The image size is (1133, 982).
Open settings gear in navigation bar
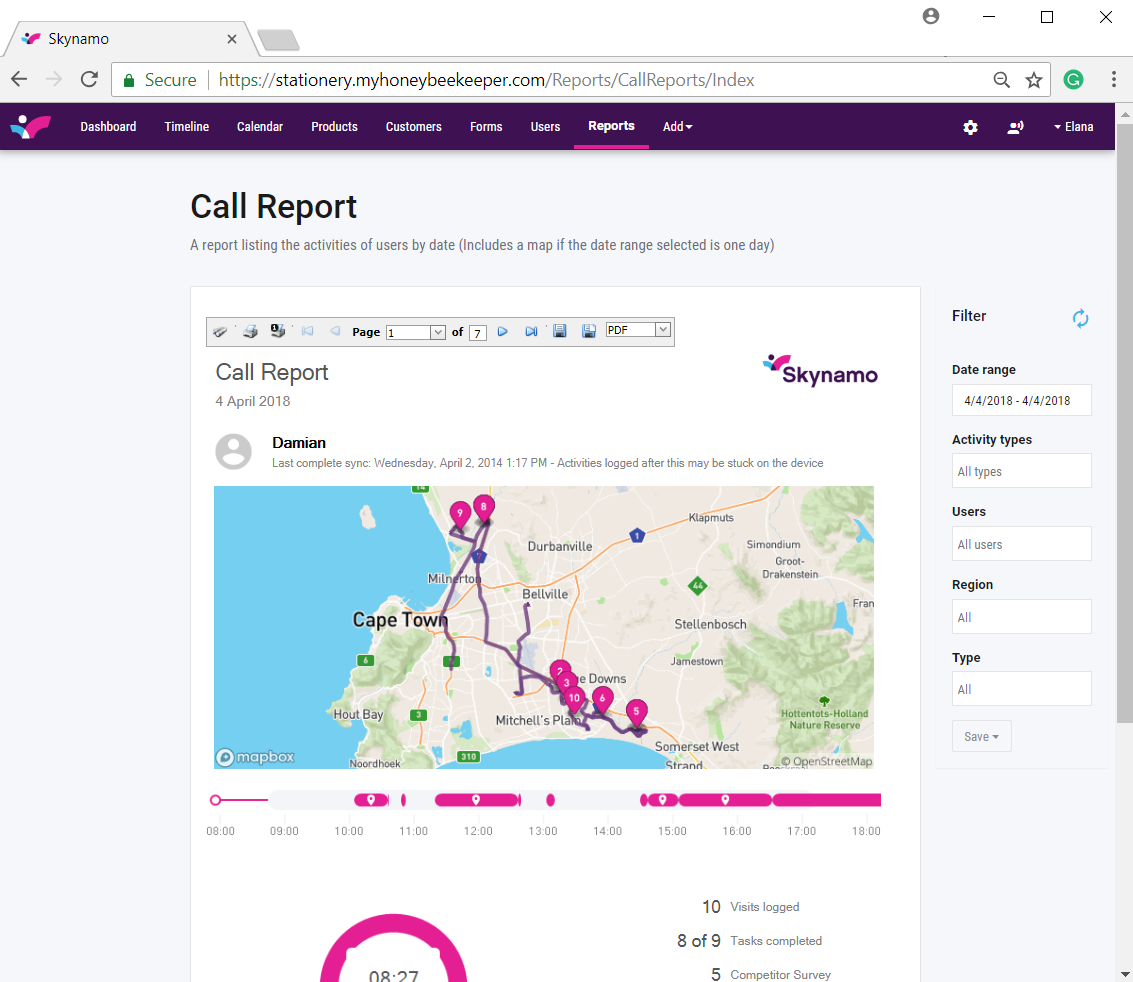970,127
